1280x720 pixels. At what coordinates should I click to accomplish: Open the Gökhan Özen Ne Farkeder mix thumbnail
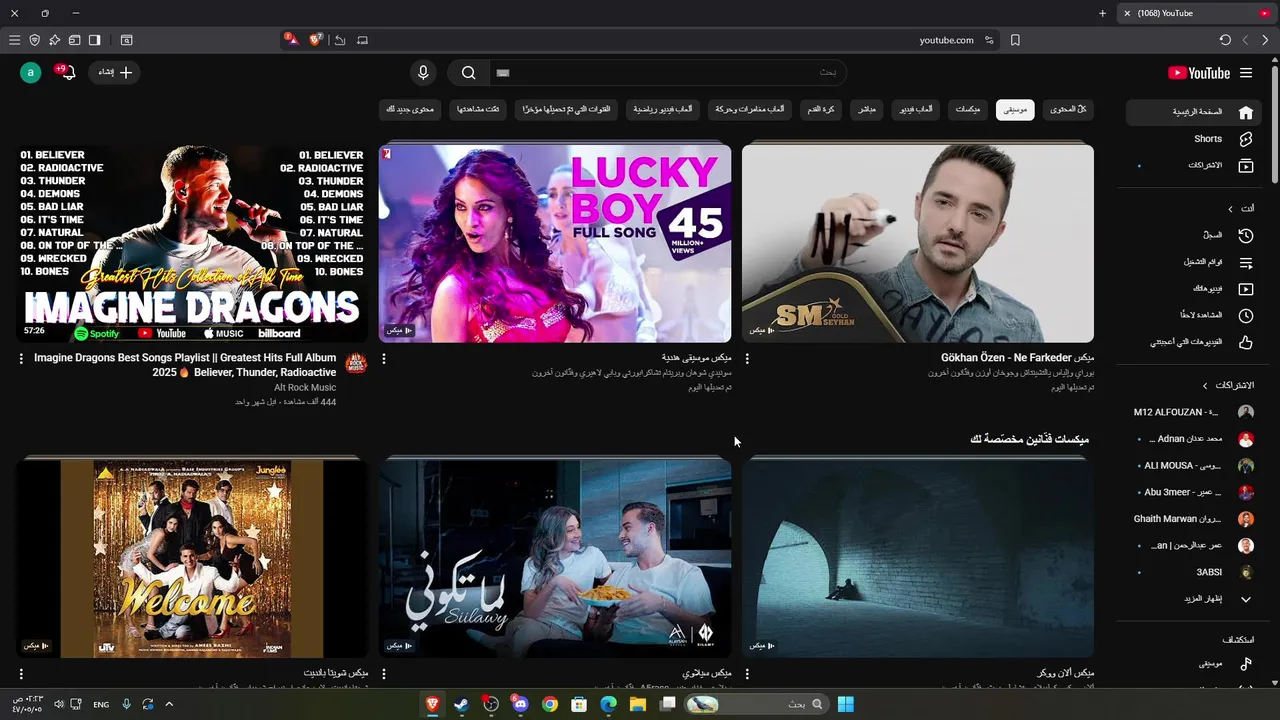click(918, 243)
